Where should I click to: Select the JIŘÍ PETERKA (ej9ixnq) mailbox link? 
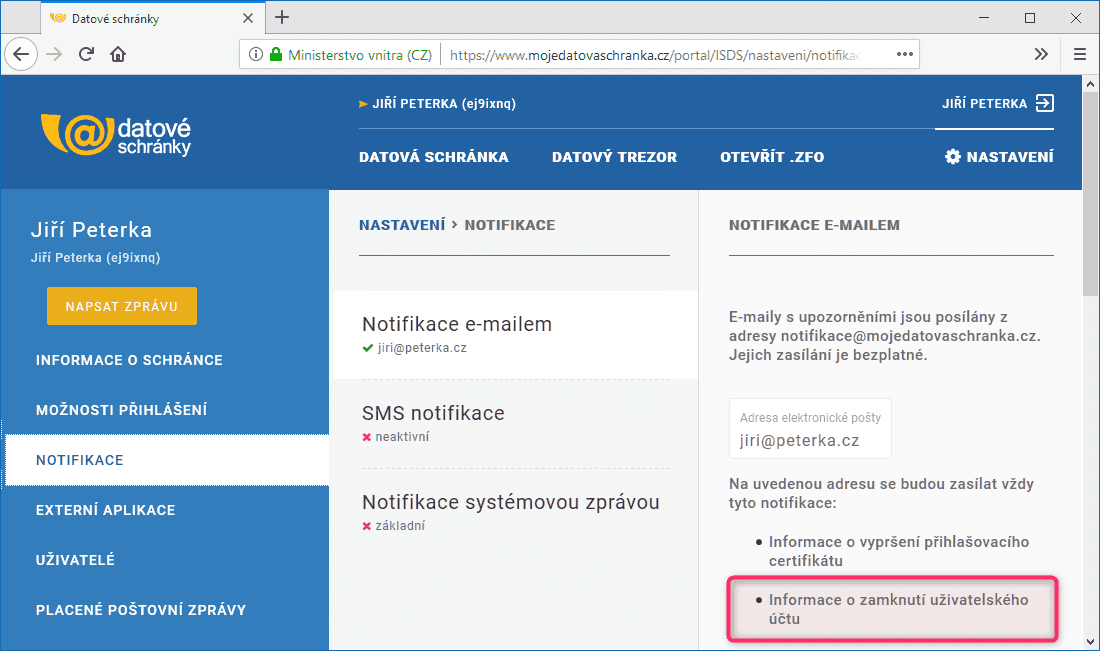pos(443,103)
